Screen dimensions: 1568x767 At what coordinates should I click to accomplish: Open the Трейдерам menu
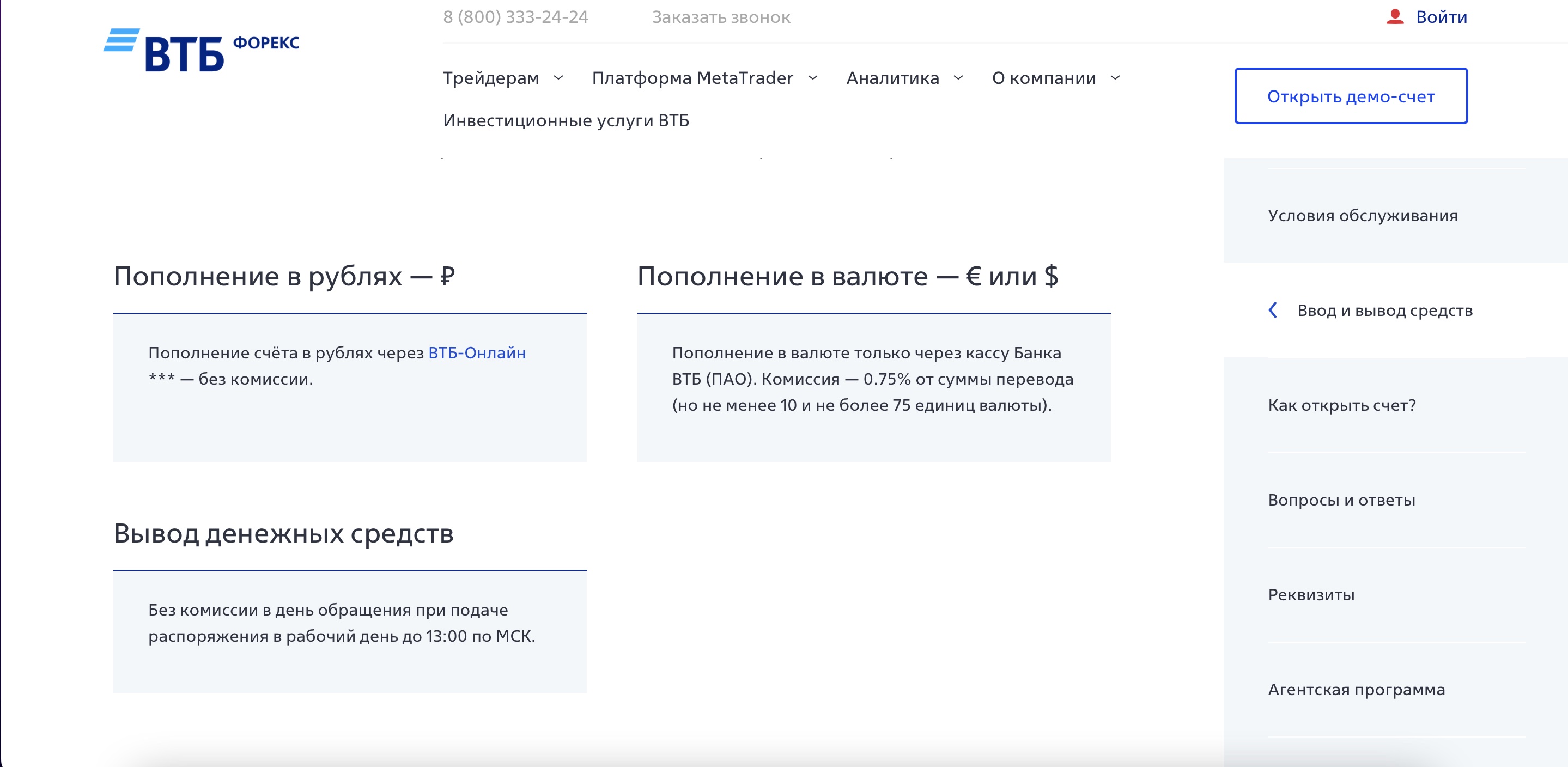click(490, 78)
